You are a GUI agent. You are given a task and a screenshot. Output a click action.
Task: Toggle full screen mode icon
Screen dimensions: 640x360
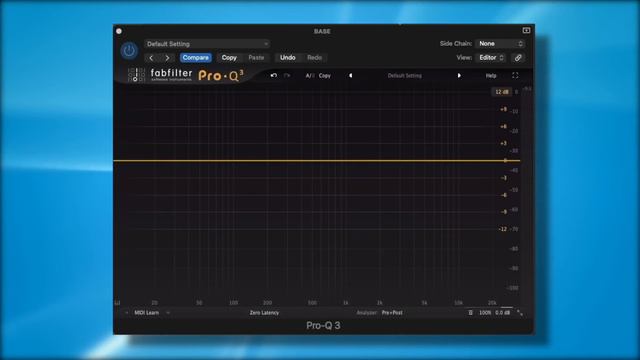click(x=515, y=76)
